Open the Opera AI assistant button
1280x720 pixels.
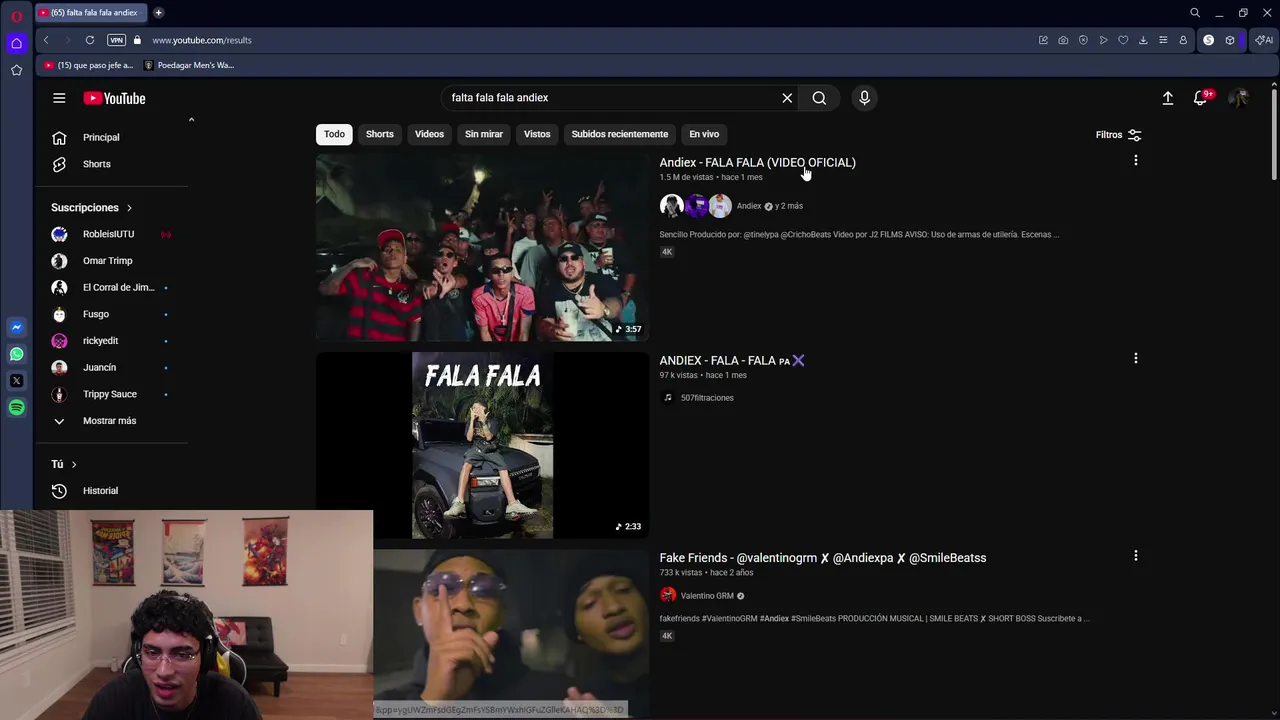point(1264,40)
